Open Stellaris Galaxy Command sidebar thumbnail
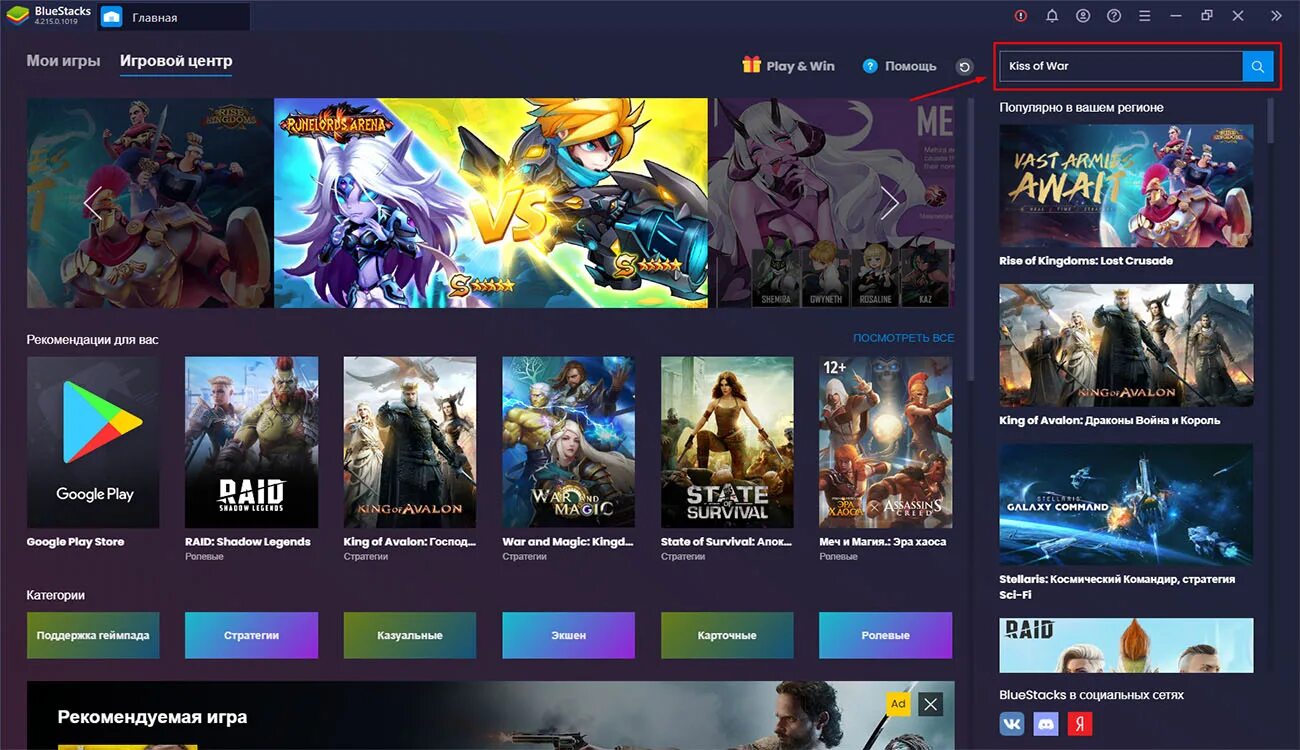 (1126, 505)
